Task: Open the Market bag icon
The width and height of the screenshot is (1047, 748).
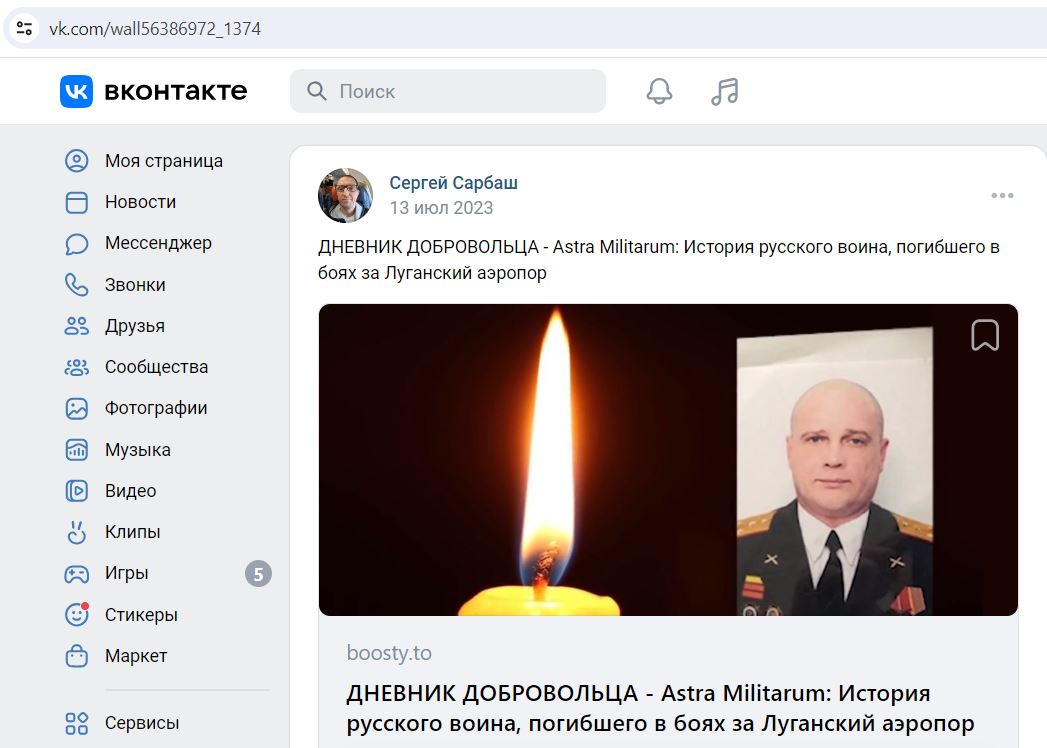Action: 77,656
